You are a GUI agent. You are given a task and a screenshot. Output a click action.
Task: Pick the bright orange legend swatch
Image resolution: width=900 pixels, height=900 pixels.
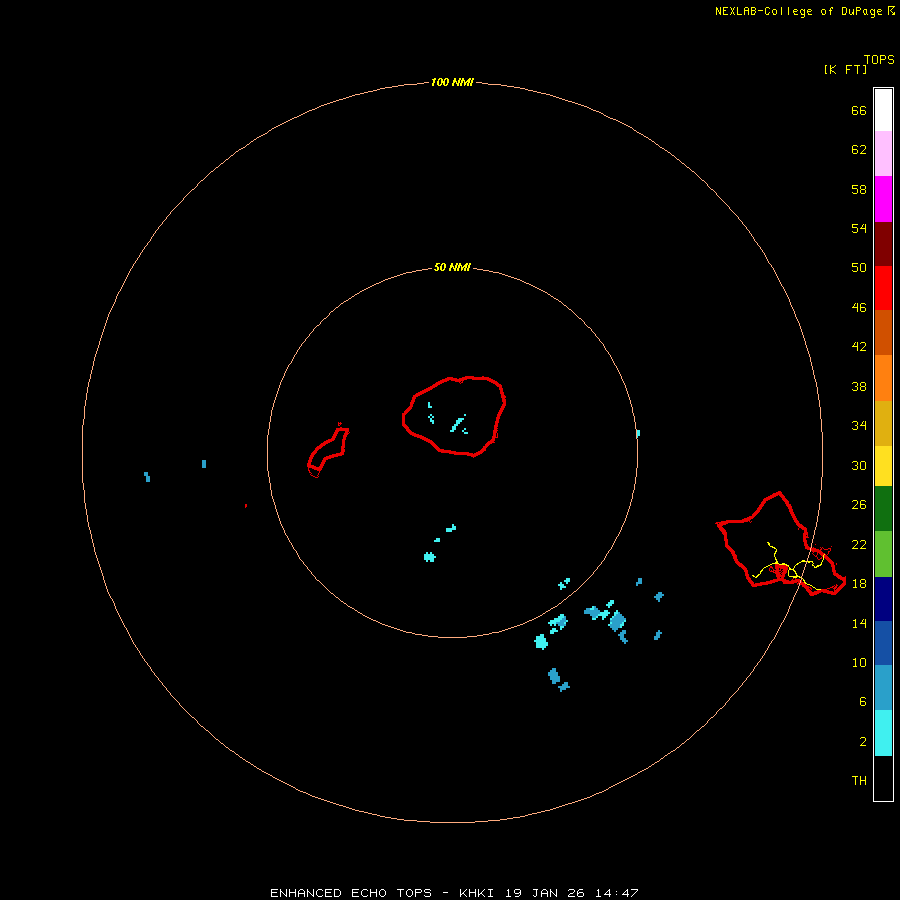[883, 378]
